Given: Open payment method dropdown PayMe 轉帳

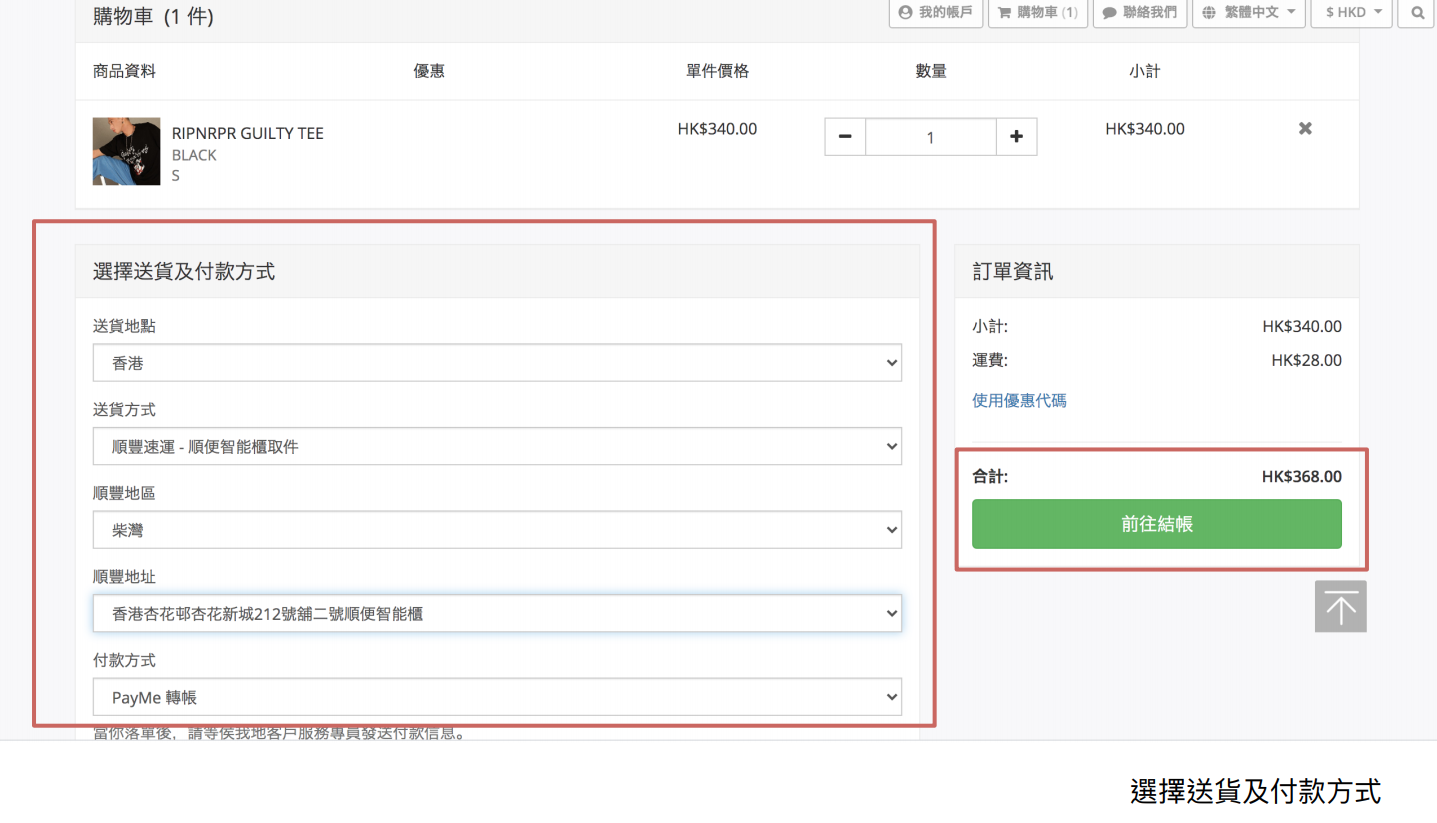Looking at the screenshot, I should (x=497, y=697).
